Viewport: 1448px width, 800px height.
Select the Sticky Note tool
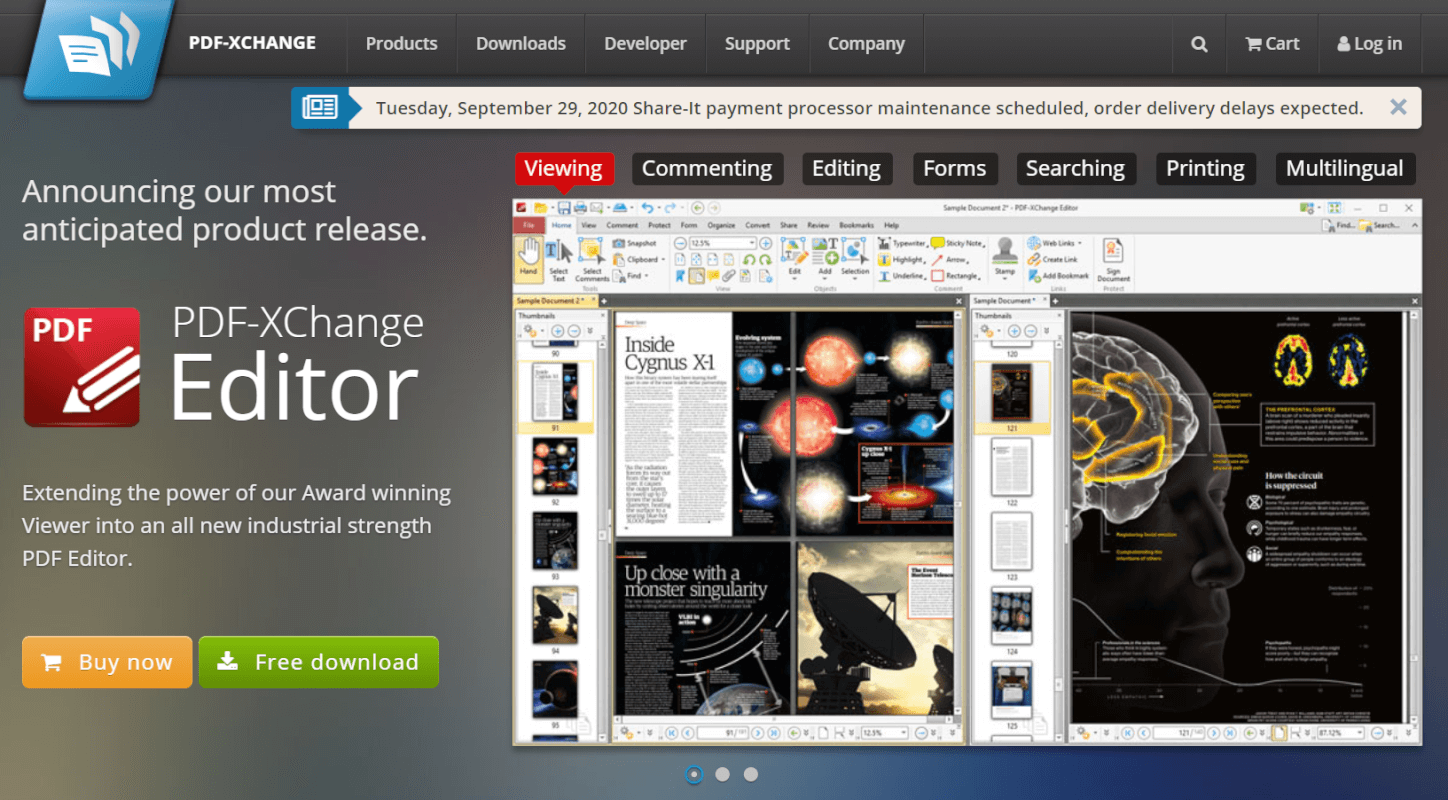957,243
